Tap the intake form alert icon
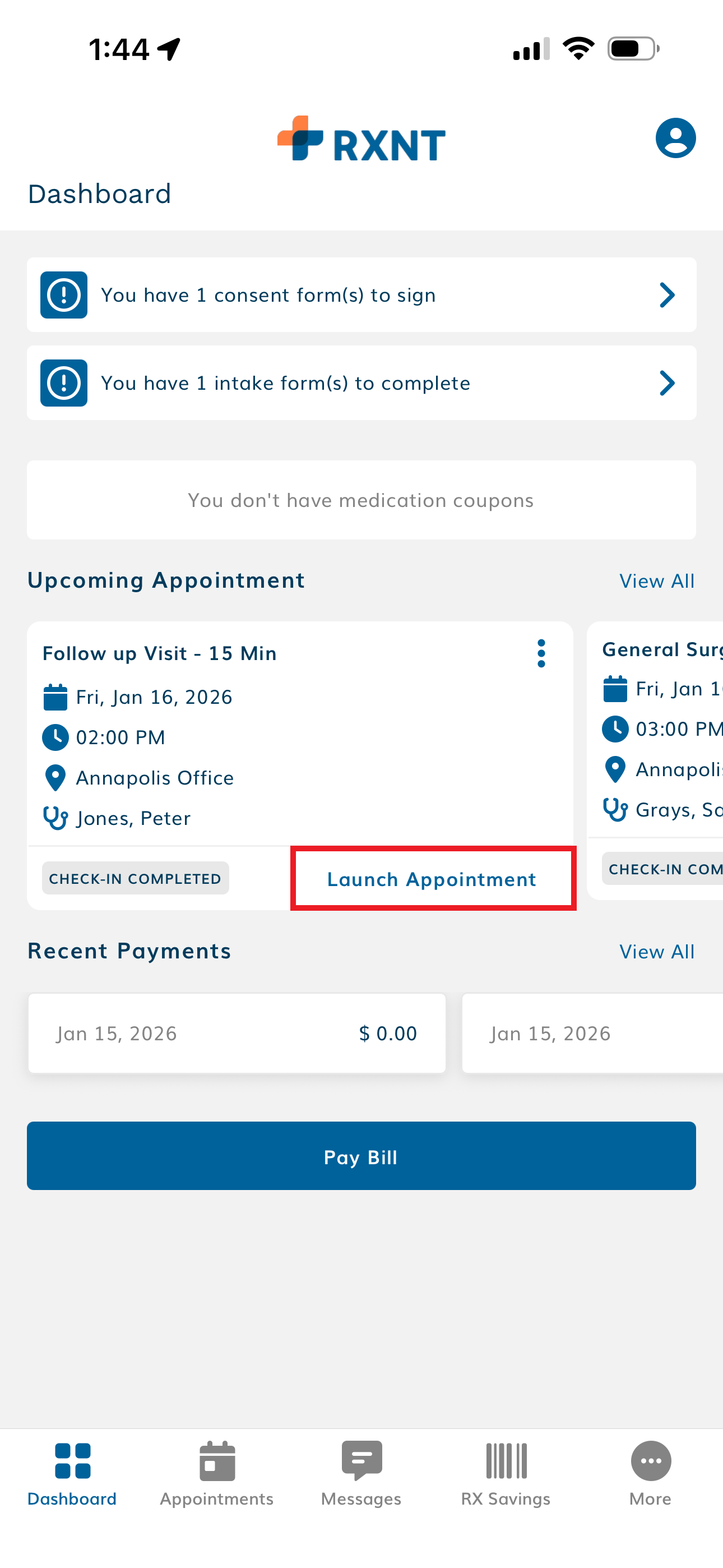This screenshot has height=1568, width=723. (64, 383)
